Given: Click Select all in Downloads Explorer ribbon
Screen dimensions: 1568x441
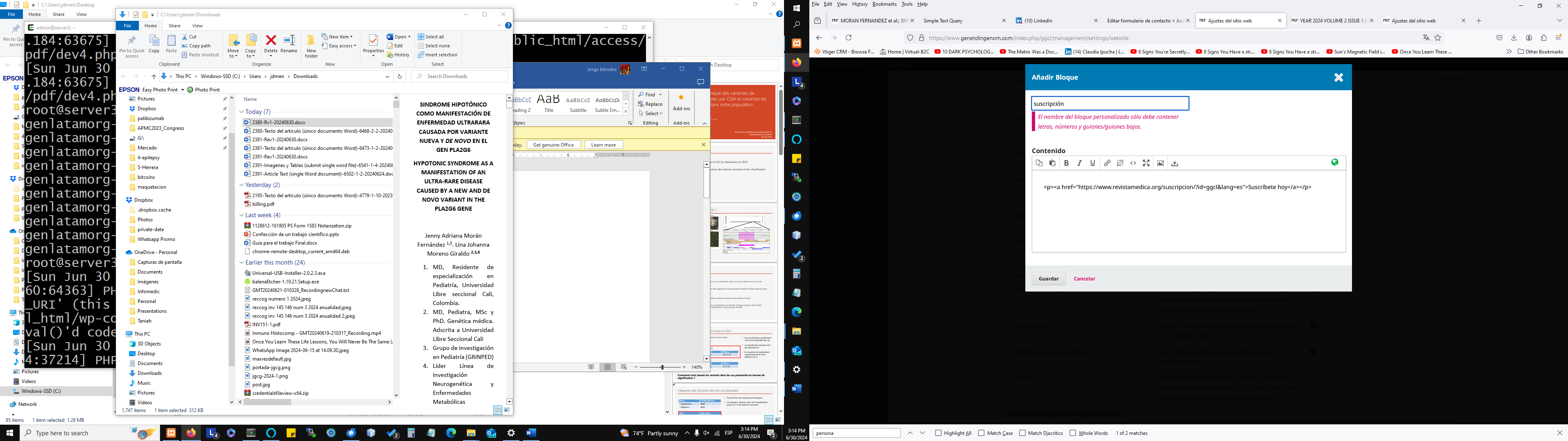Looking at the screenshot, I should click(431, 37).
